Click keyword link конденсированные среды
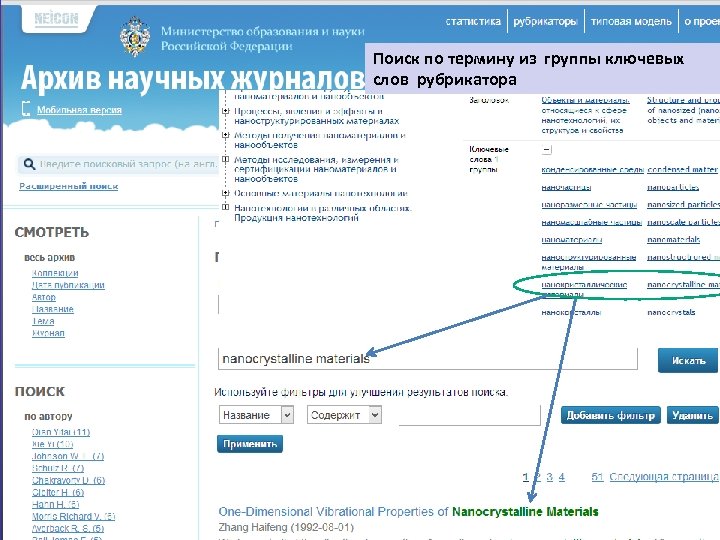 point(592,169)
